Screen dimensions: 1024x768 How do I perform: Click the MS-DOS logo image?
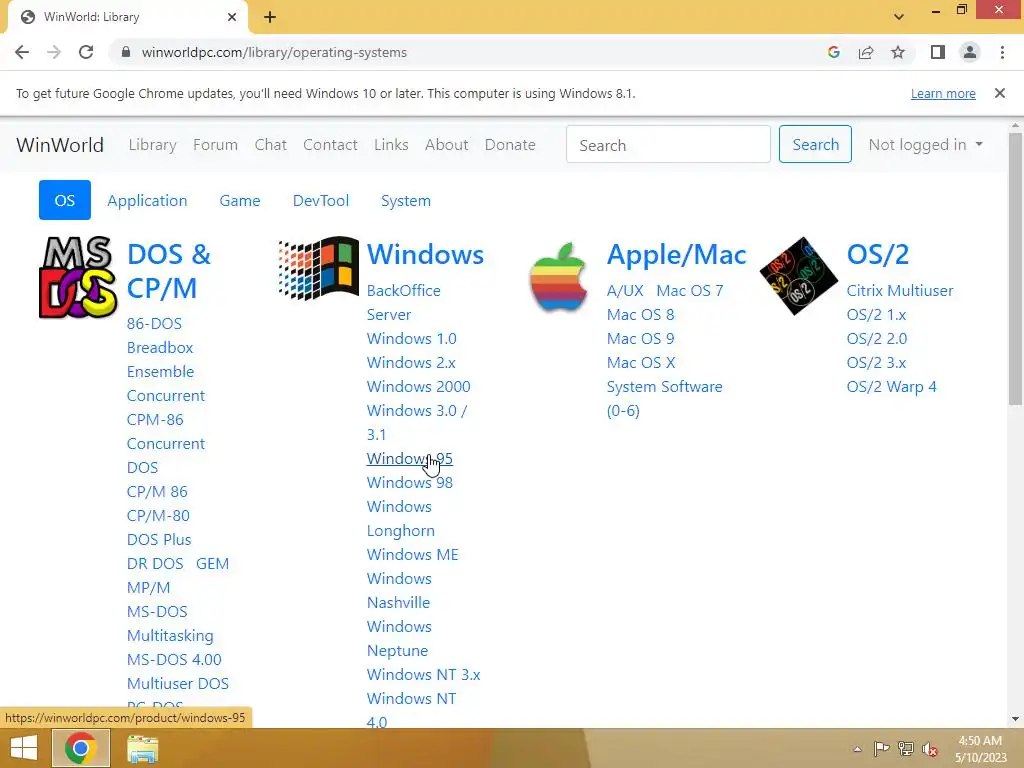[78, 278]
